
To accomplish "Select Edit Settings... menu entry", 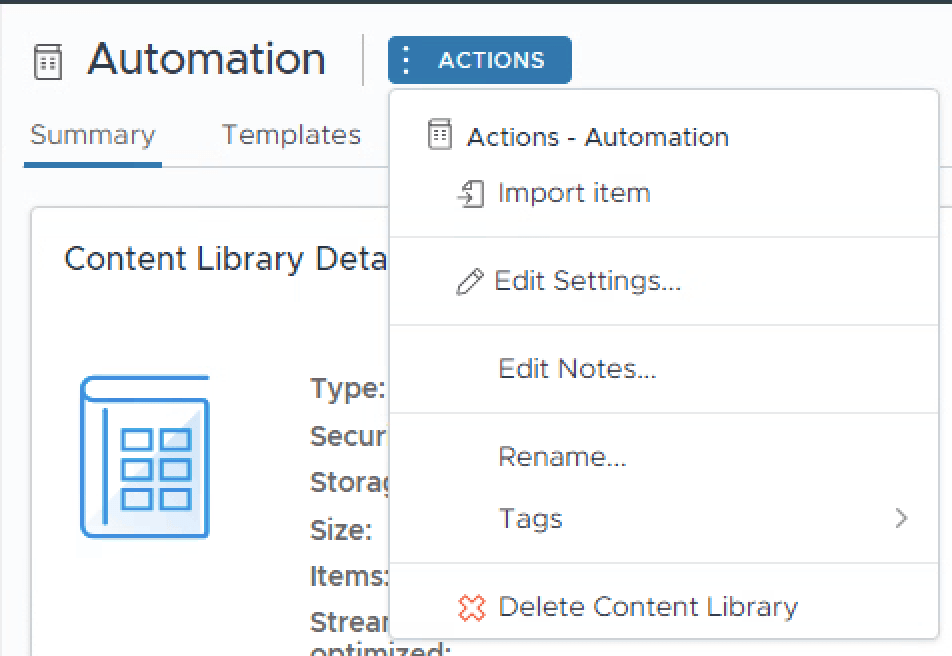I will [x=588, y=281].
